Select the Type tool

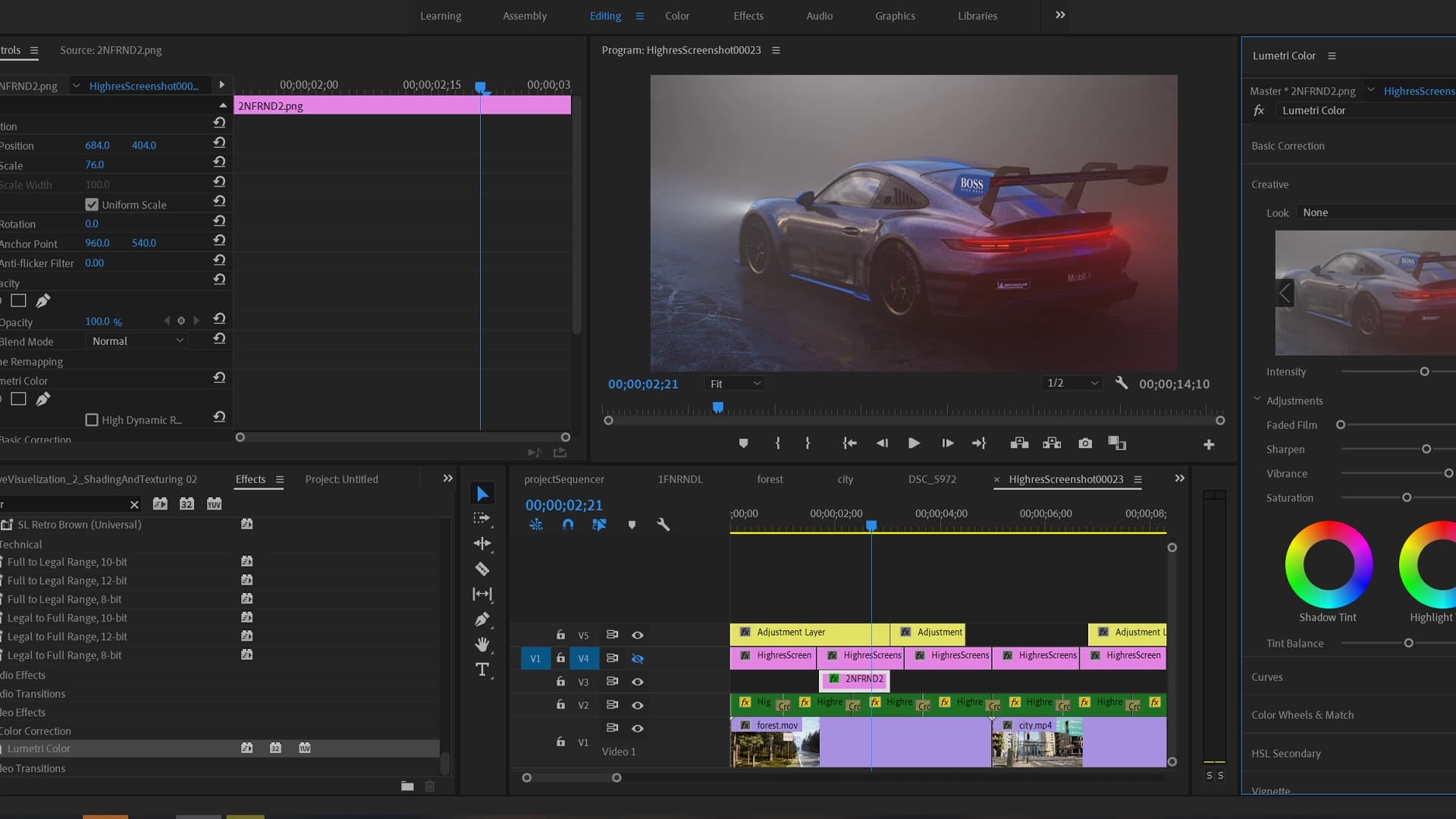coord(482,670)
